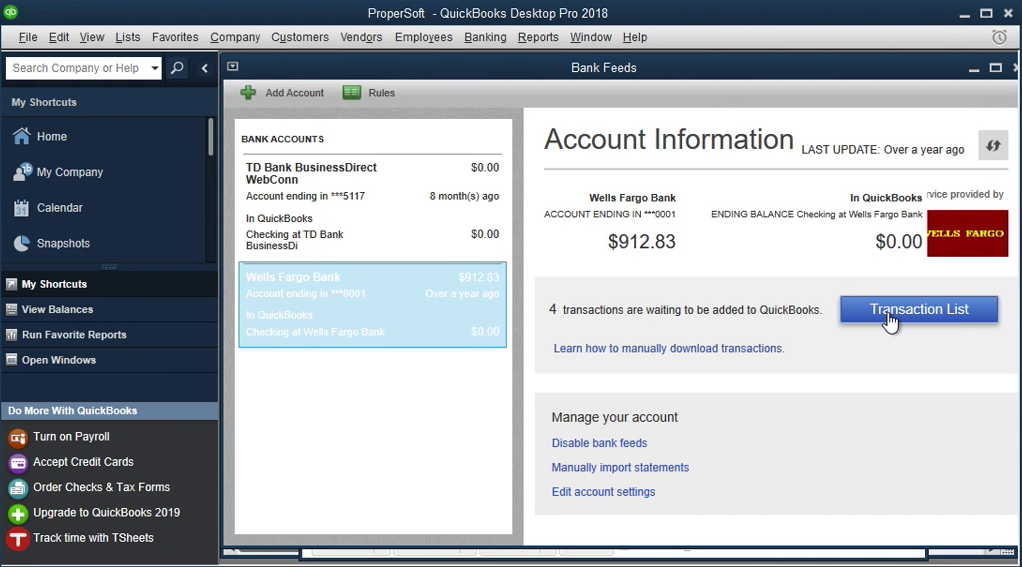Screen dimensions: 1022x567
Task: Click Disable bank feeds link
Action: pyautogui.click(x=599, y=443)
